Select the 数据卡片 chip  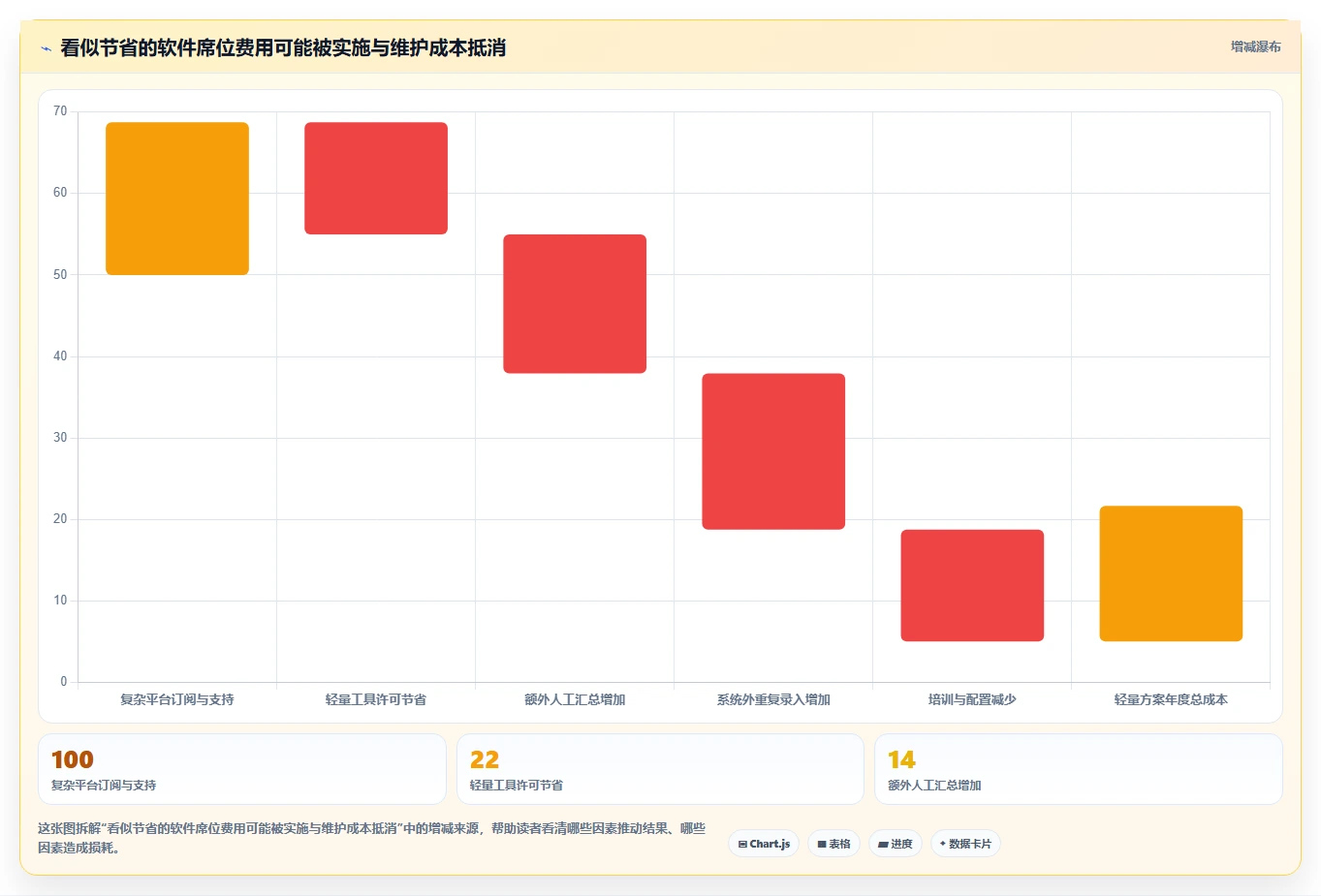point(965,844)
